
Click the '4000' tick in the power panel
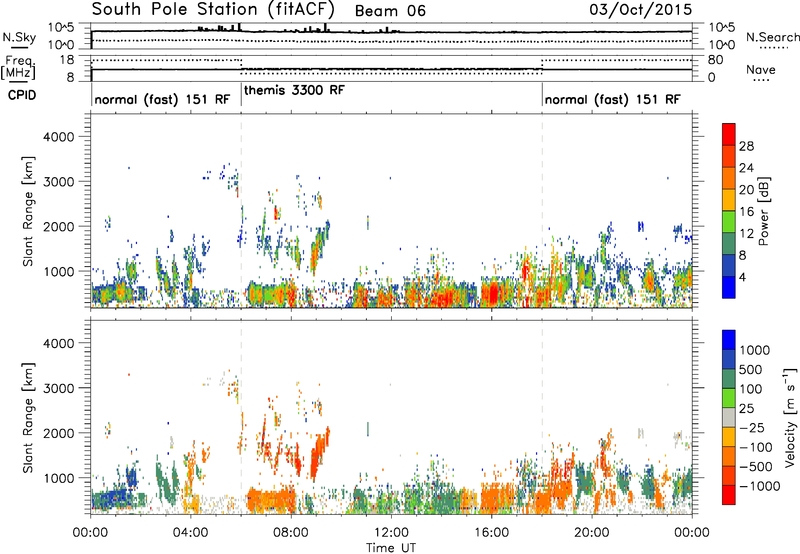[x=58, y=137]
